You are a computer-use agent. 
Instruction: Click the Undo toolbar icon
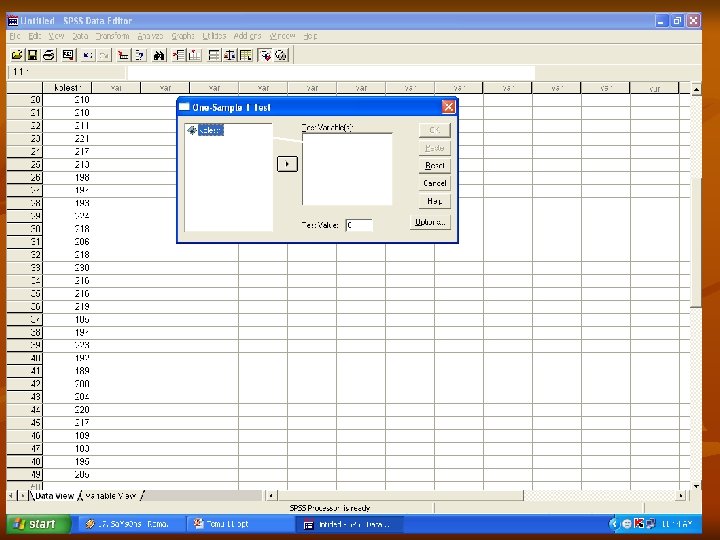[x=87, y=56]
